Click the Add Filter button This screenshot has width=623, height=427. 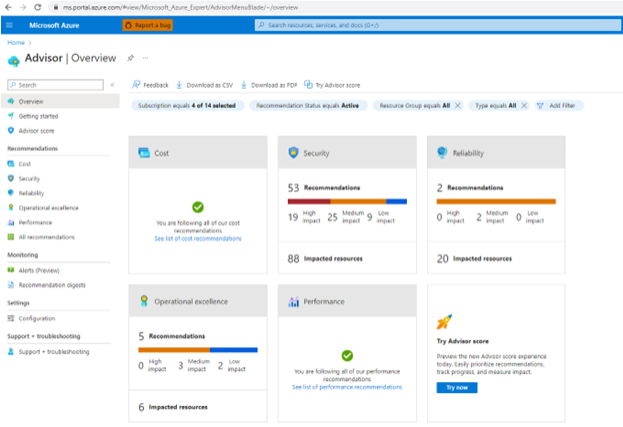559,106
